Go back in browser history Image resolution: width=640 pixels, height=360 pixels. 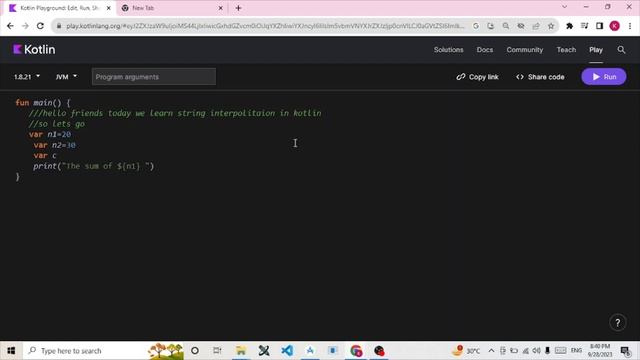[x=10, y=26]
